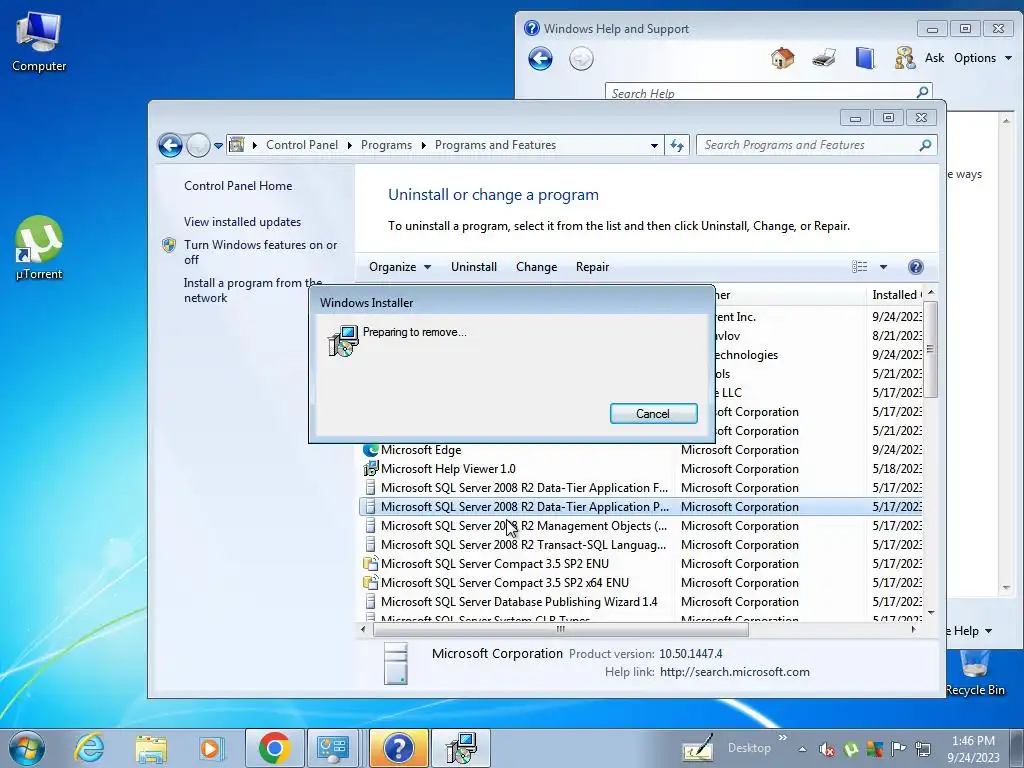Open Windows Media Player from taskbar

point(210,748)
